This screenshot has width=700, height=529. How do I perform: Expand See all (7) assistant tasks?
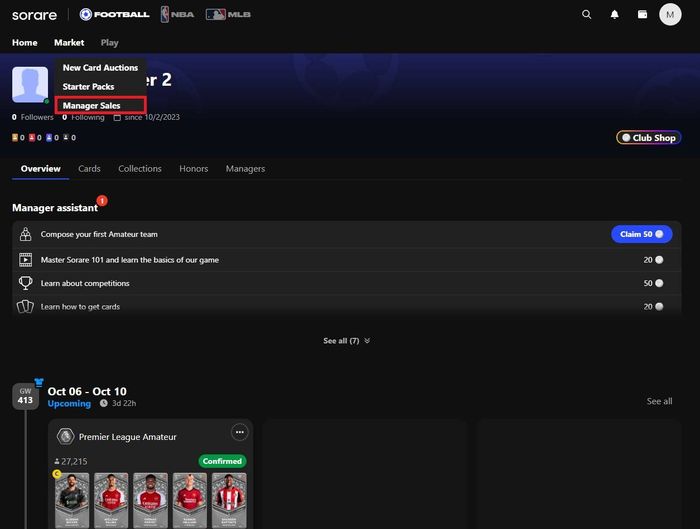(x=346, y=341)
